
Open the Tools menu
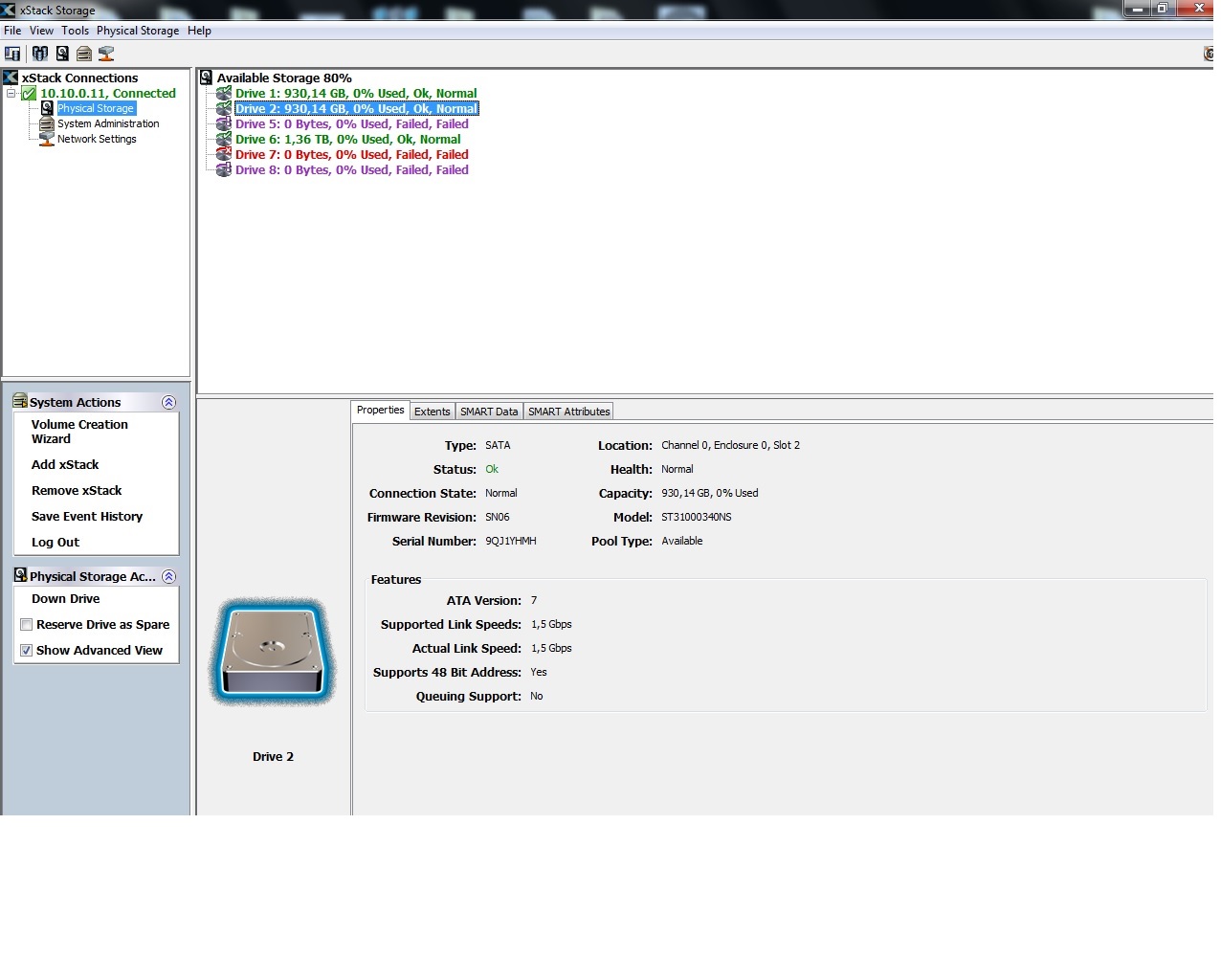[75, 31]
